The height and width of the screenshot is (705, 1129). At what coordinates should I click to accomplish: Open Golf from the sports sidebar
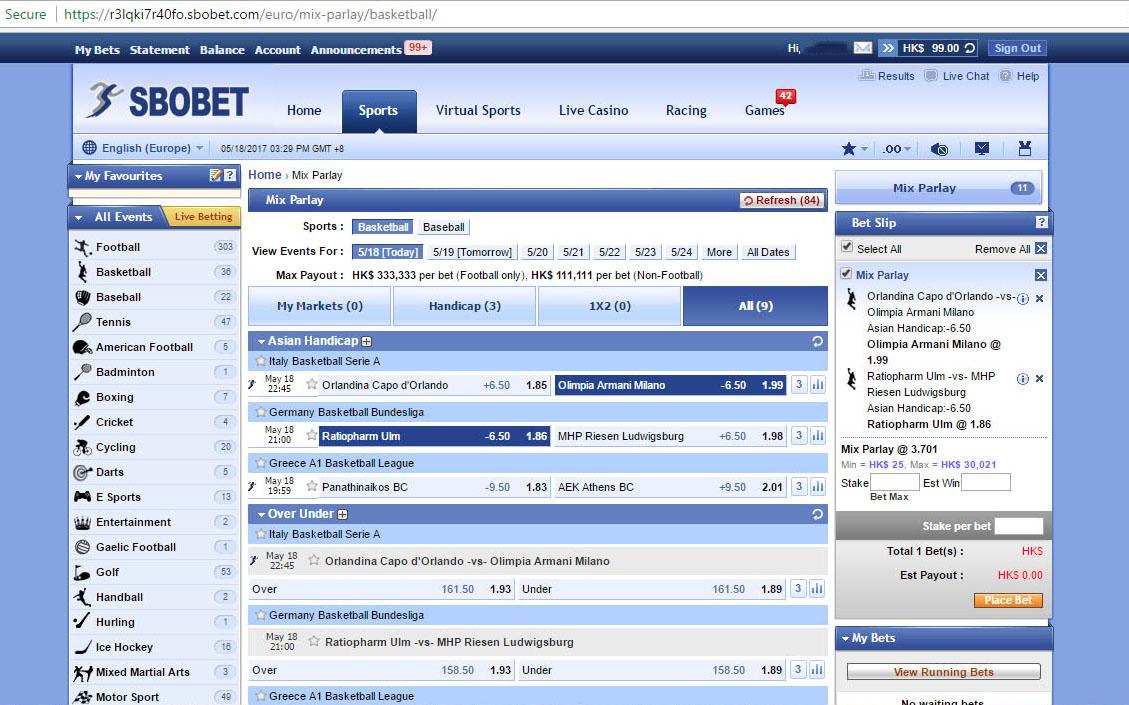(107, 572)
